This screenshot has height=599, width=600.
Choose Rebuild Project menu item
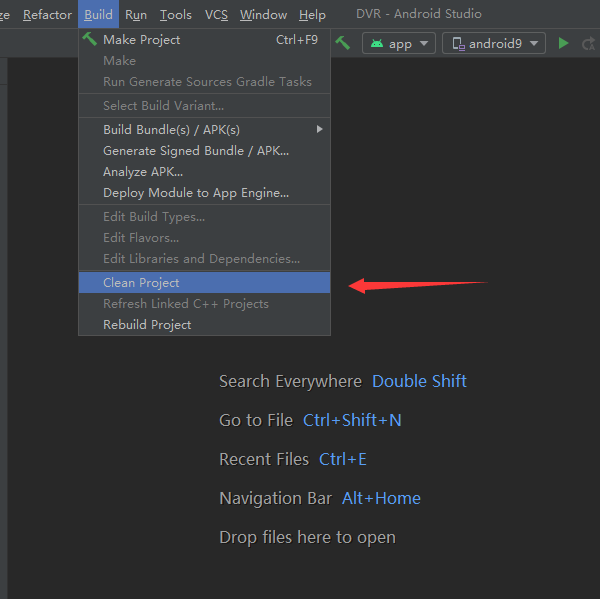pyautogui.click(x=204, y=325)
